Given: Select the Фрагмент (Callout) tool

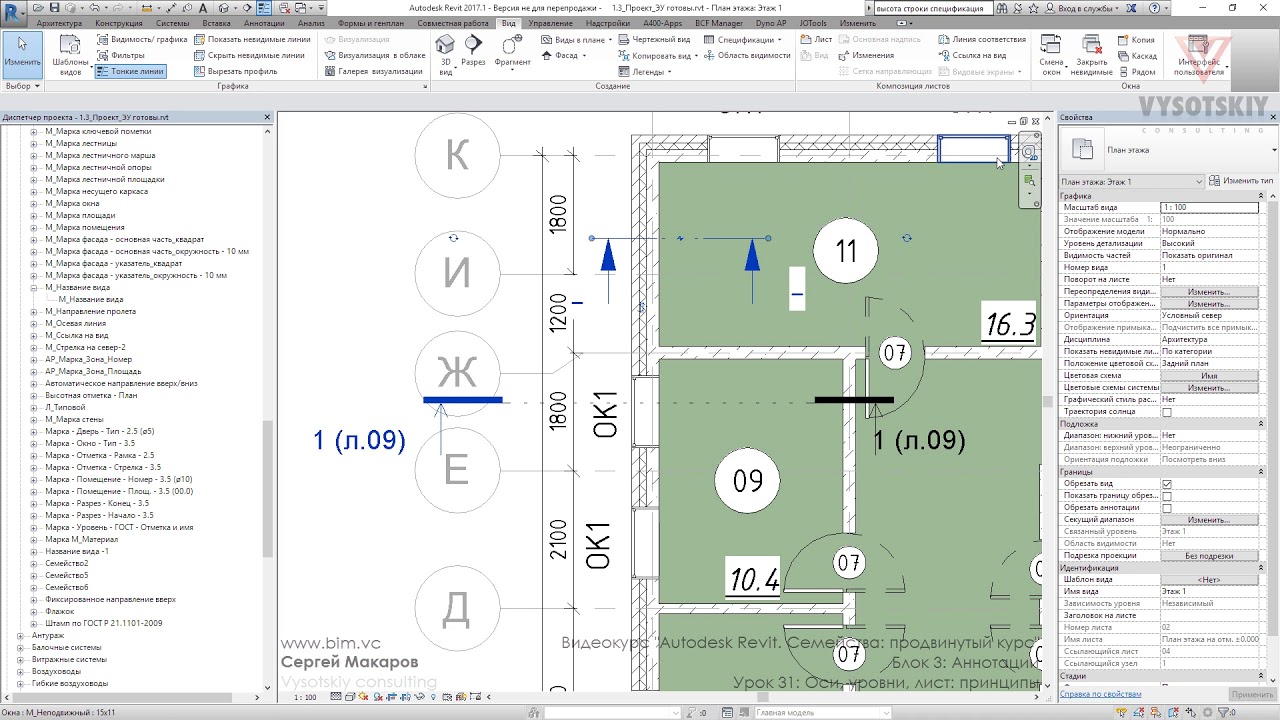Looking at the screenshot, I should (512, 50).
